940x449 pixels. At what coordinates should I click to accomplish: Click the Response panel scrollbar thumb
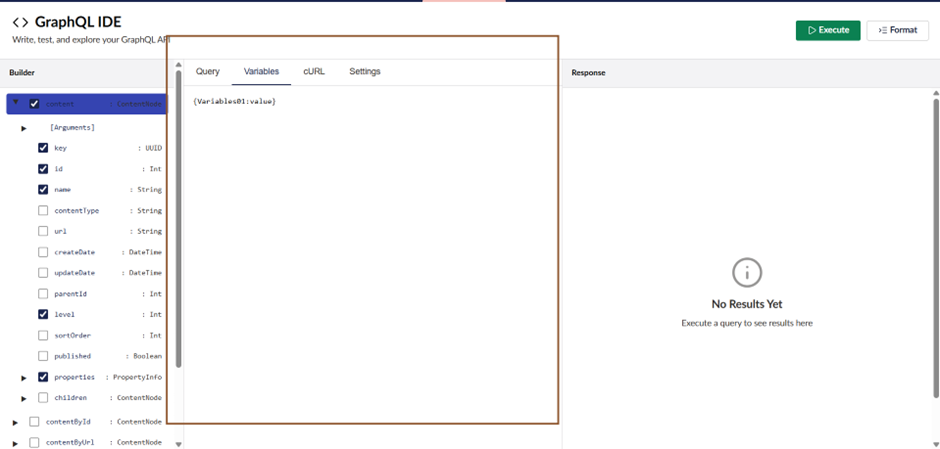[x=936, y=247]
